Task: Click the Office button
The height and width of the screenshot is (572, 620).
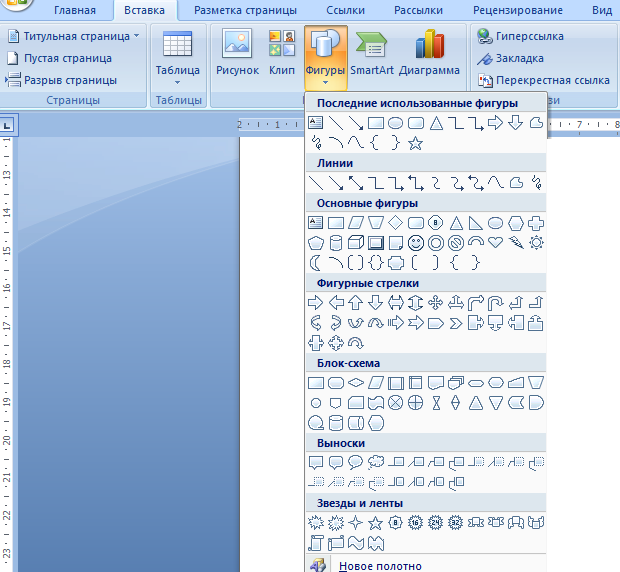Action: pyautogui.click(x=16, y=3)
